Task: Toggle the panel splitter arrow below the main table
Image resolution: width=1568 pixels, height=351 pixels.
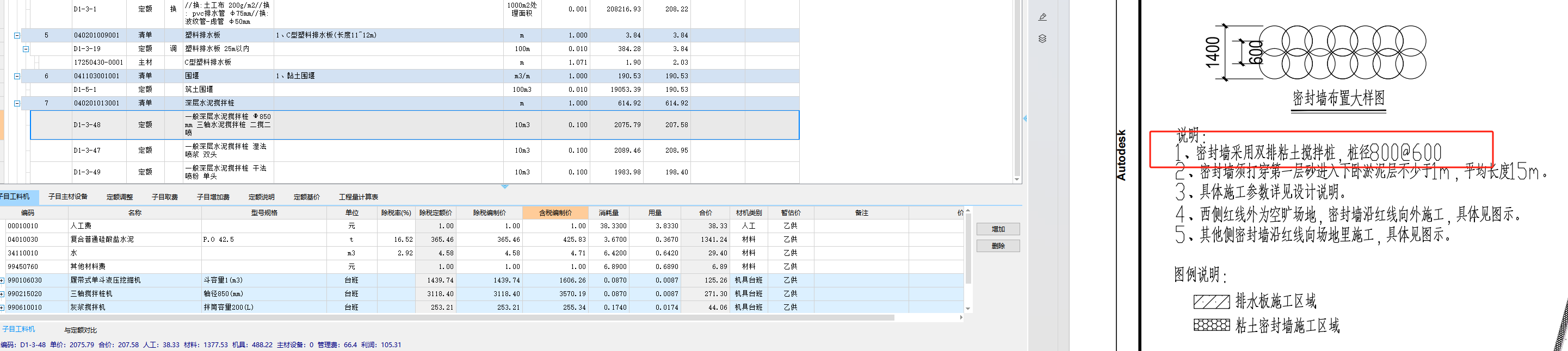Action: 504,187
